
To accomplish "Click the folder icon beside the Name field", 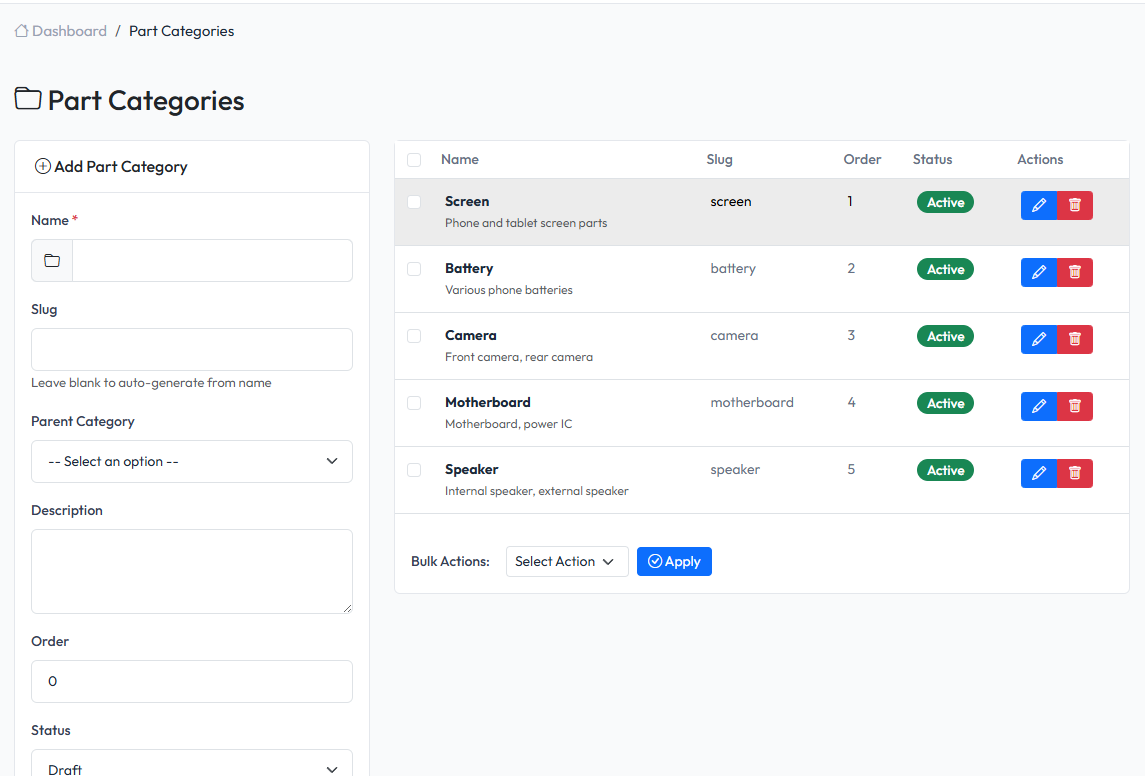I will pos(51,260).
